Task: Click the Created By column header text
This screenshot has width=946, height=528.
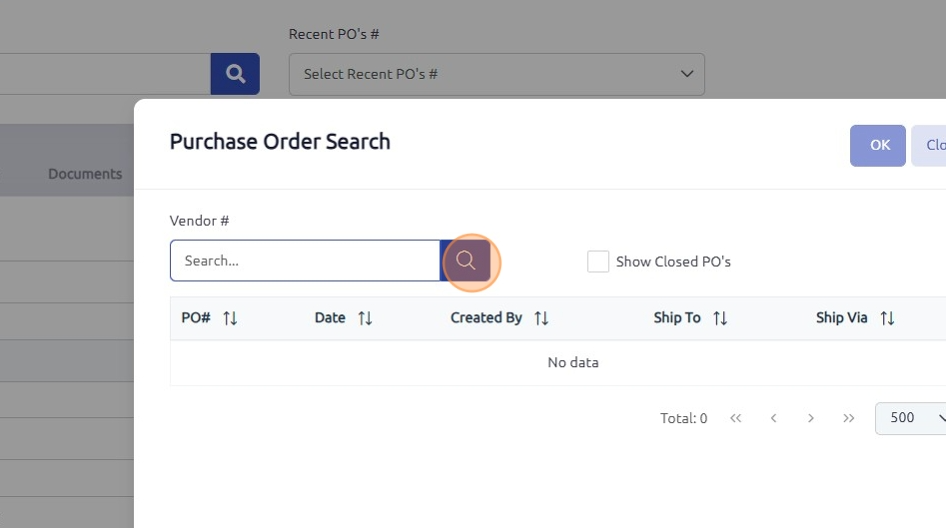Action: (x=486, y=318)
